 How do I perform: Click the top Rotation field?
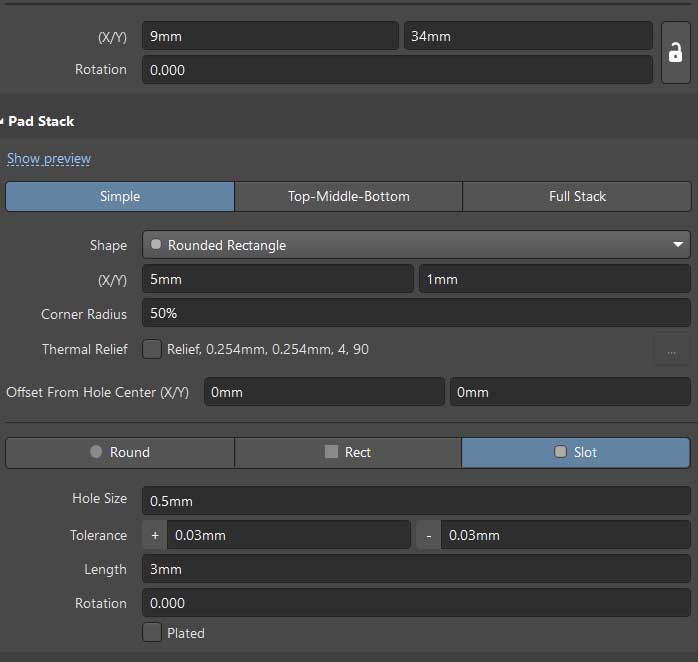coord(397,70)
